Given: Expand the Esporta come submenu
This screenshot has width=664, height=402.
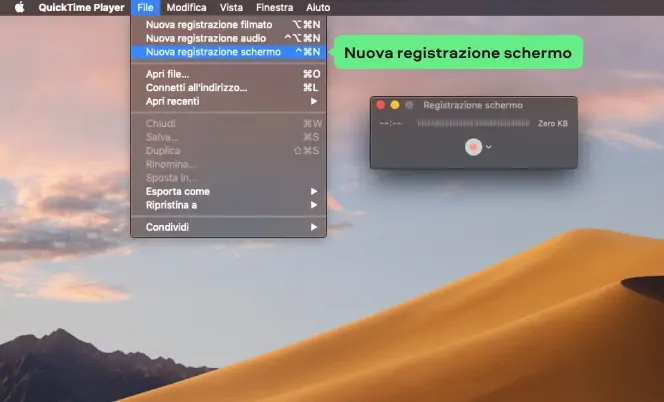Looking at the screenshot, I should coord(228,191).
